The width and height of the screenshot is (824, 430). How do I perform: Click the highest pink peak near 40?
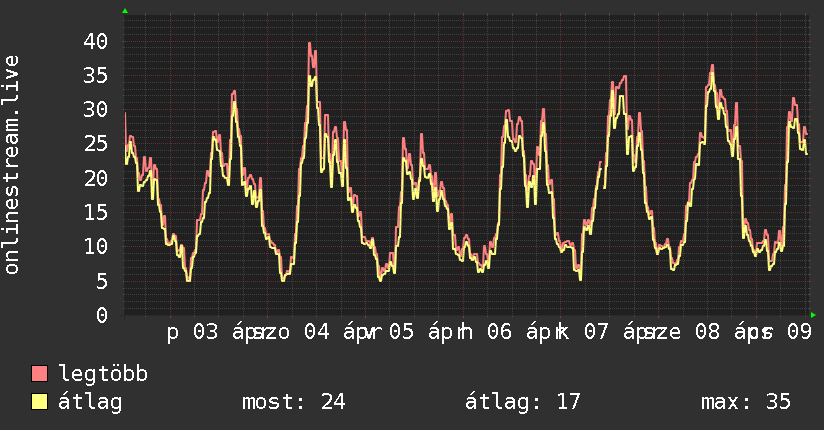[x=310, y=45]
